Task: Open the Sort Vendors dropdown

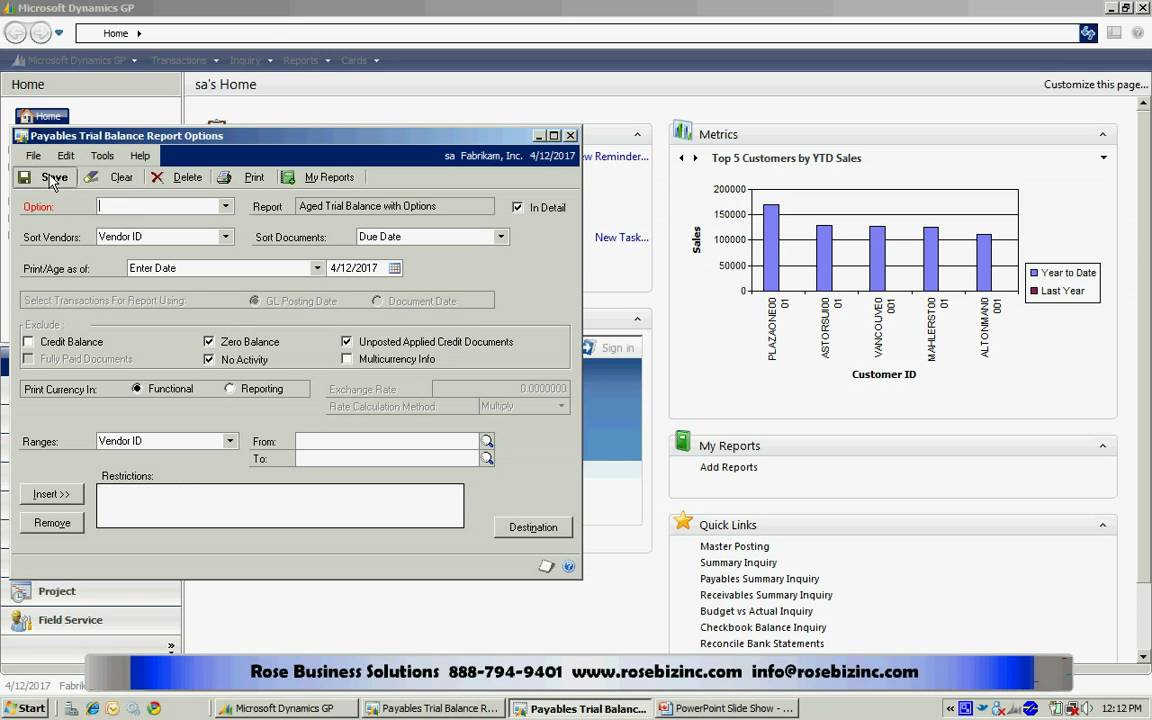Action: [x=226, y=237]
